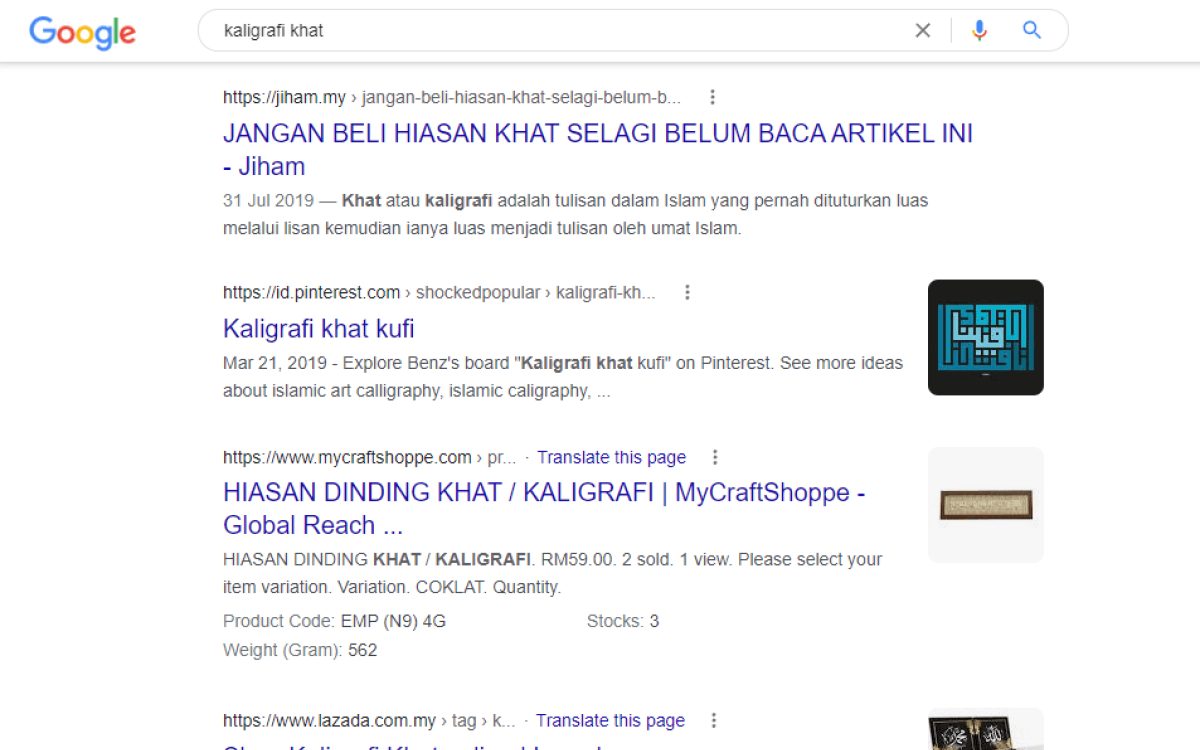Open the "HIASAN DINDING KHAT / KALIGRAFI" result
Viewport: 1200px width, 750px height.
point(544,508)
